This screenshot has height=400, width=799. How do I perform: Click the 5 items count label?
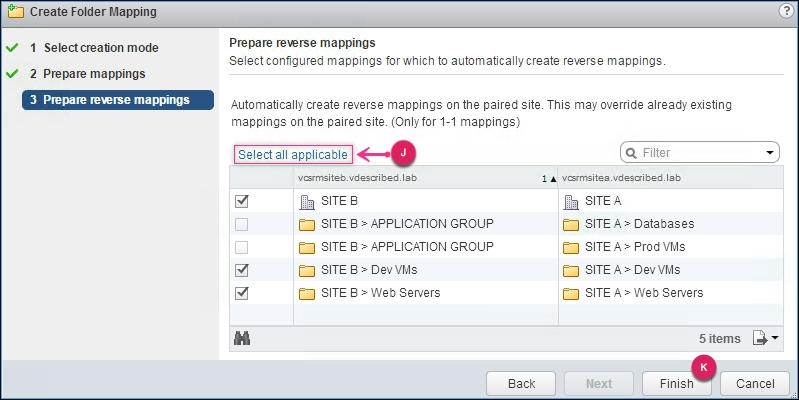click(720, 339)
